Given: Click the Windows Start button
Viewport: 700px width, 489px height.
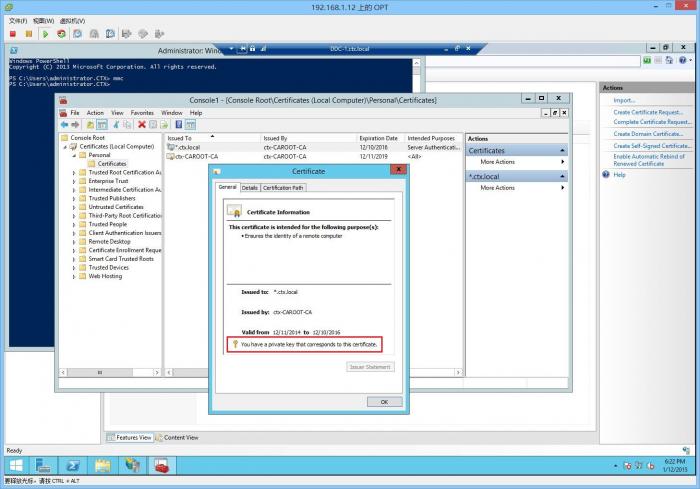Looking at the screenshot, I should click(16, 465).
